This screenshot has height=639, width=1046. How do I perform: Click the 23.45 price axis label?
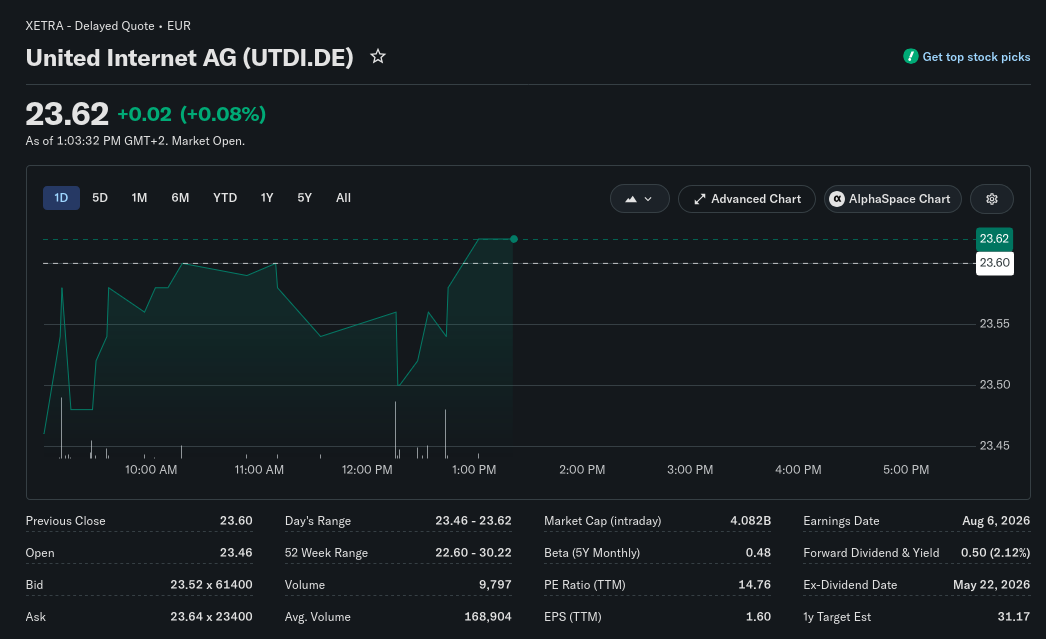point(994,446)
